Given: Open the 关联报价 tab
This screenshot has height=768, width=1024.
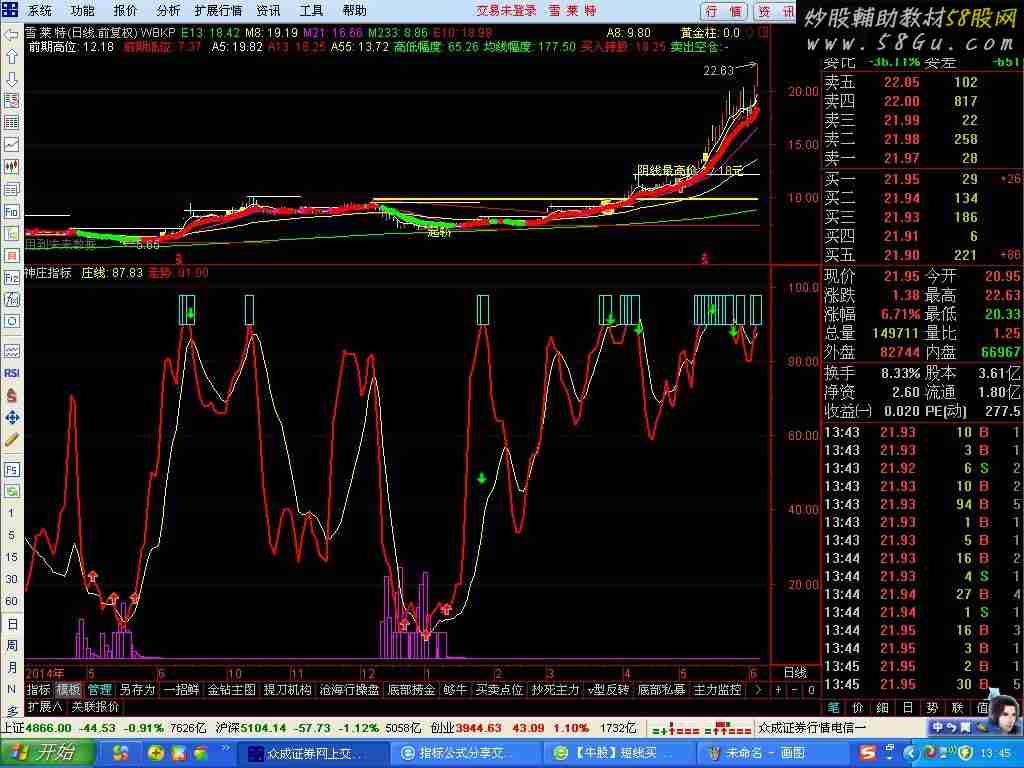Looking at the screenshot, I should coord(95,707).
